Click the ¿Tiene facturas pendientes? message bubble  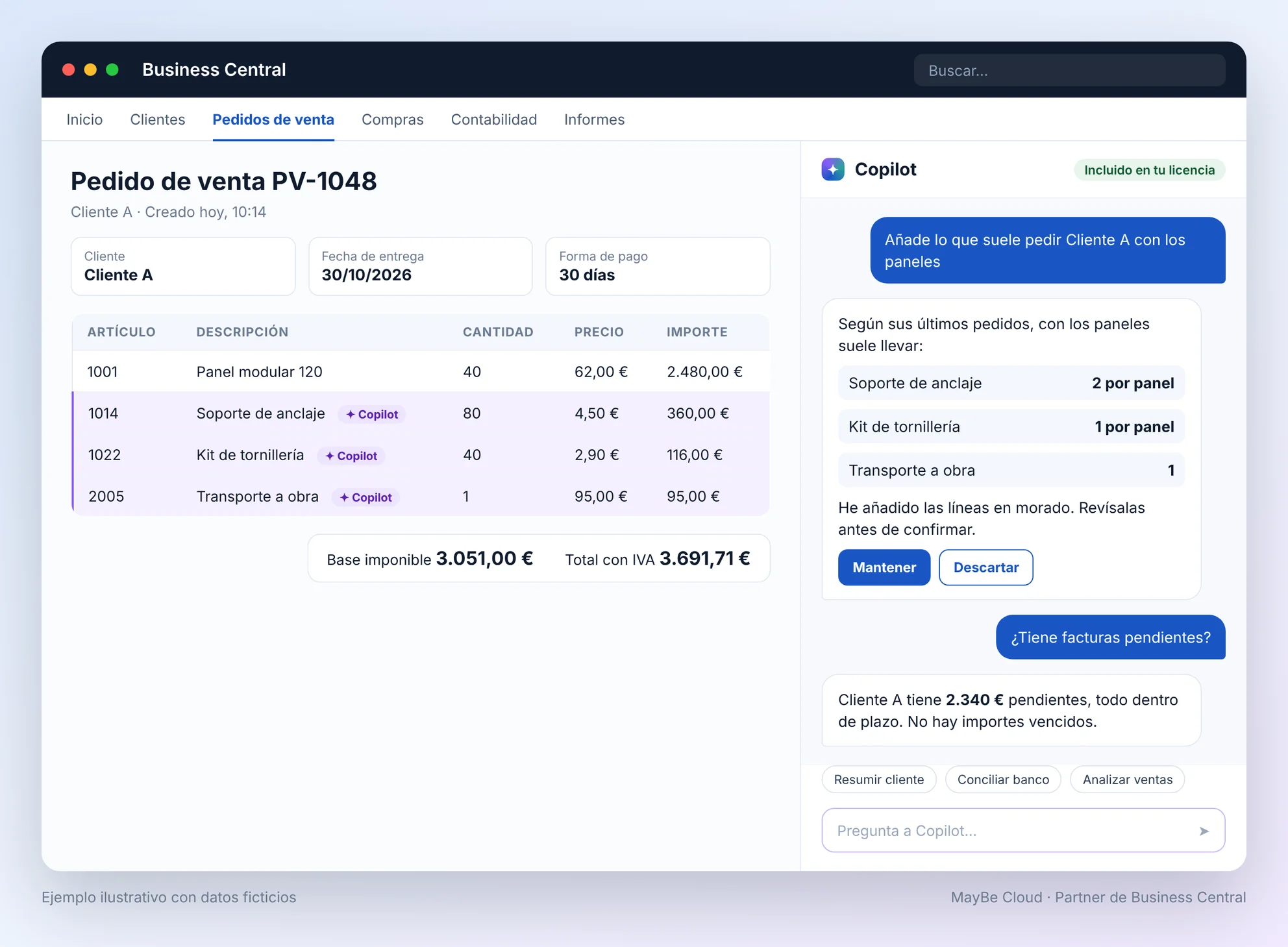1110,637
